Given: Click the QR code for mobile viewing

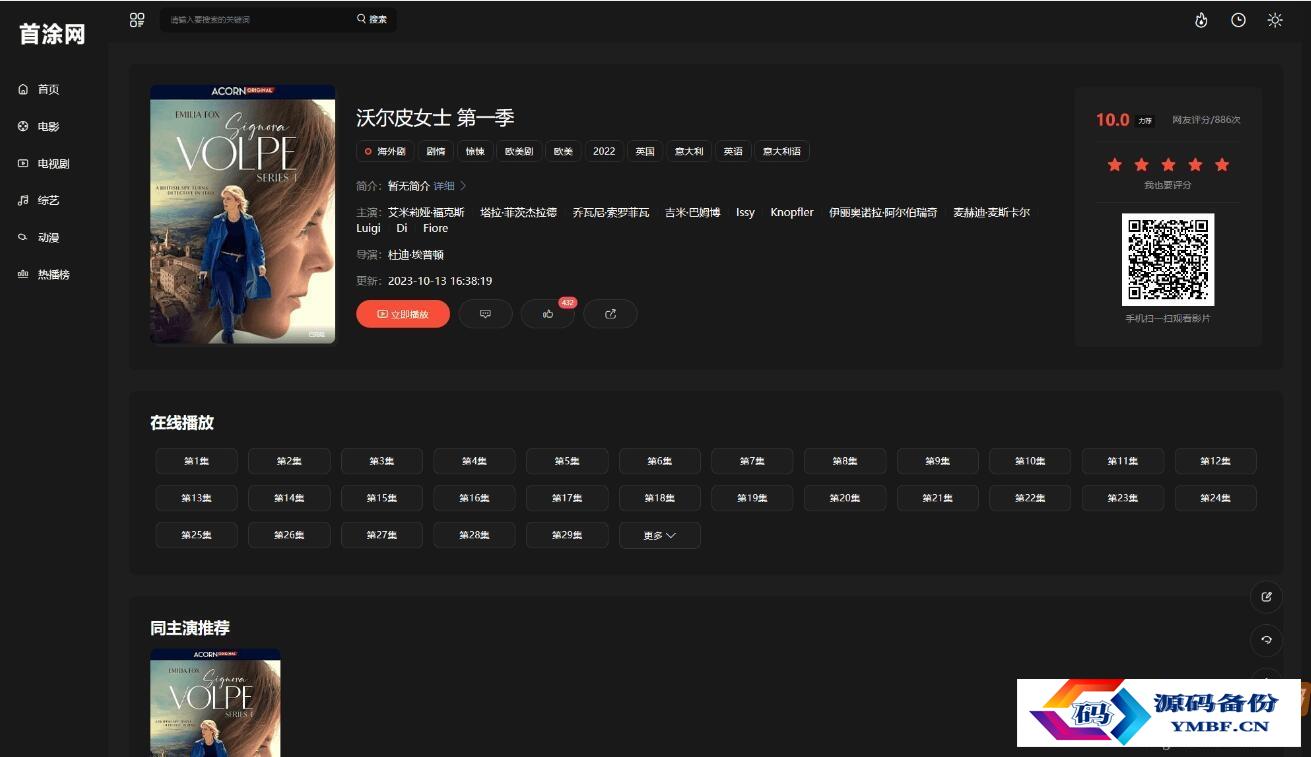Looking at the screenshot, I should click(1168, 259).
